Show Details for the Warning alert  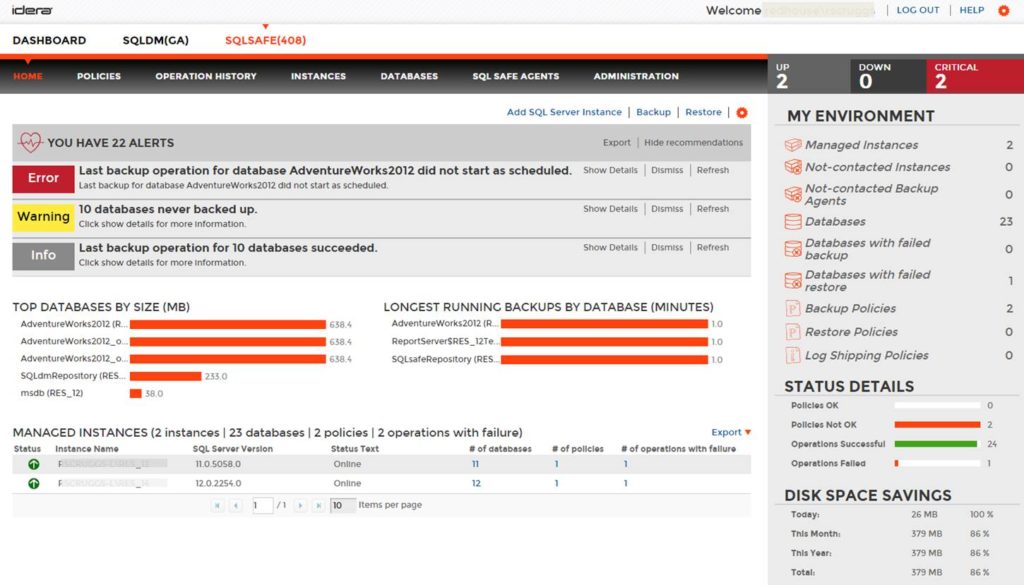click(610, 209)
